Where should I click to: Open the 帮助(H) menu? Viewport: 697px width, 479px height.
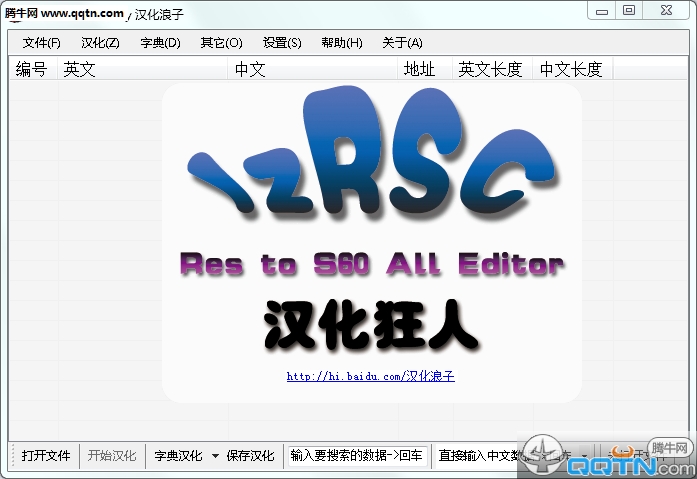pyautogui.click(x=342, y=43)
